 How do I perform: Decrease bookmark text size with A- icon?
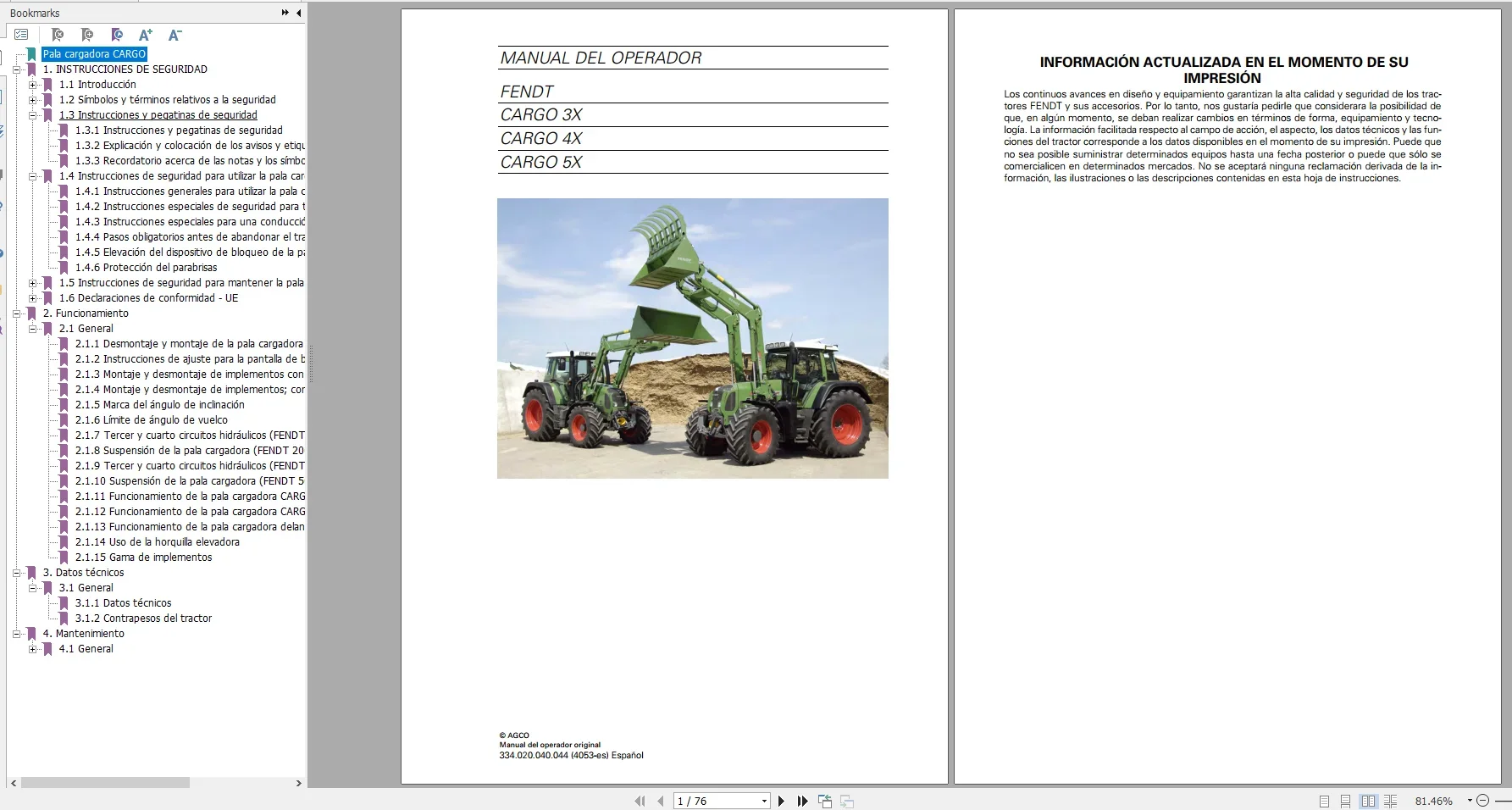(174, 35)
